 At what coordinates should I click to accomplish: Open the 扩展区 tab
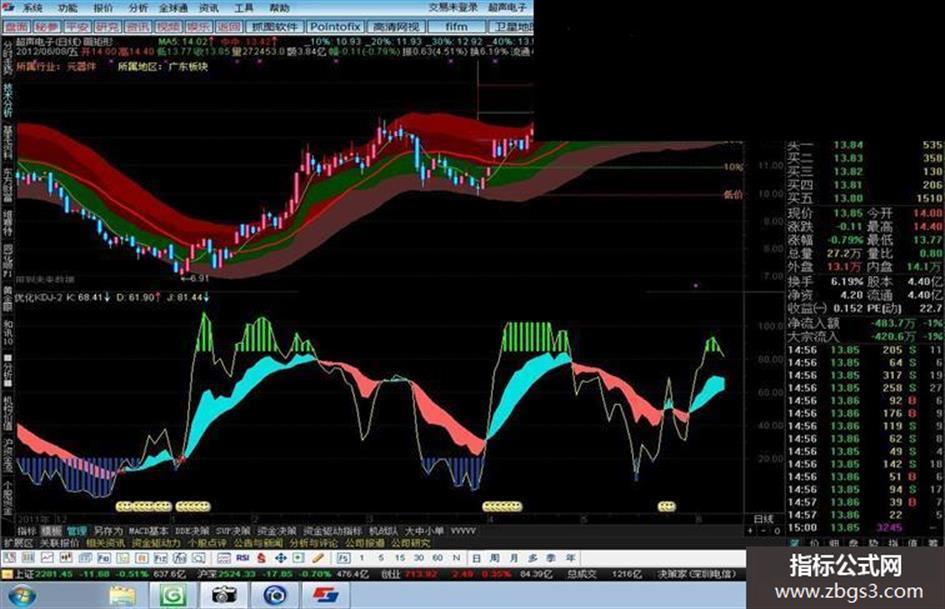18,543
